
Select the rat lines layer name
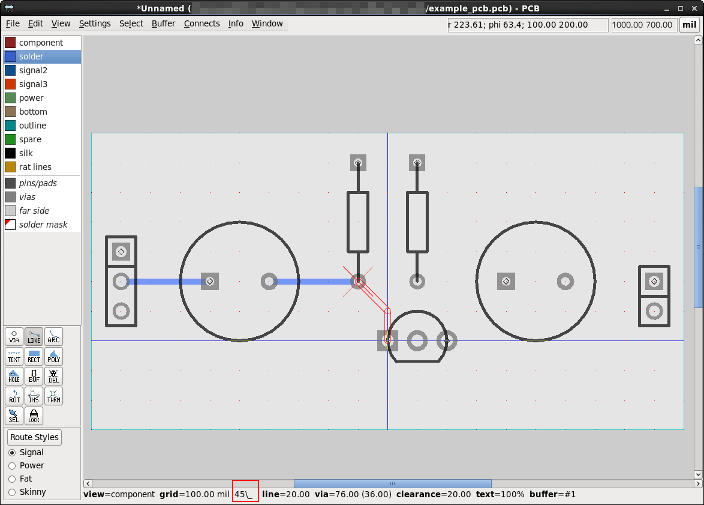point(35,167)
